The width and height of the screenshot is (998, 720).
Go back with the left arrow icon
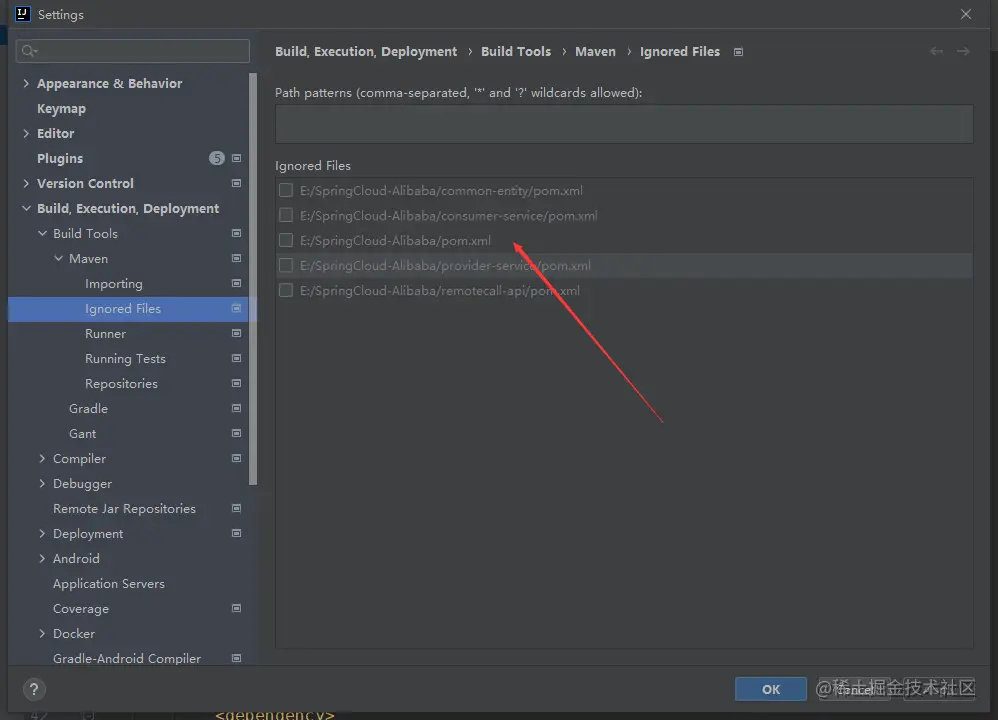pos(936,52)
